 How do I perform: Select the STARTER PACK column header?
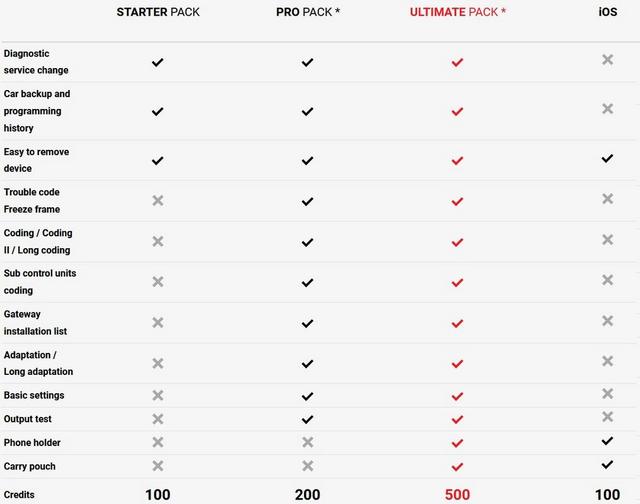coord(158,12)
